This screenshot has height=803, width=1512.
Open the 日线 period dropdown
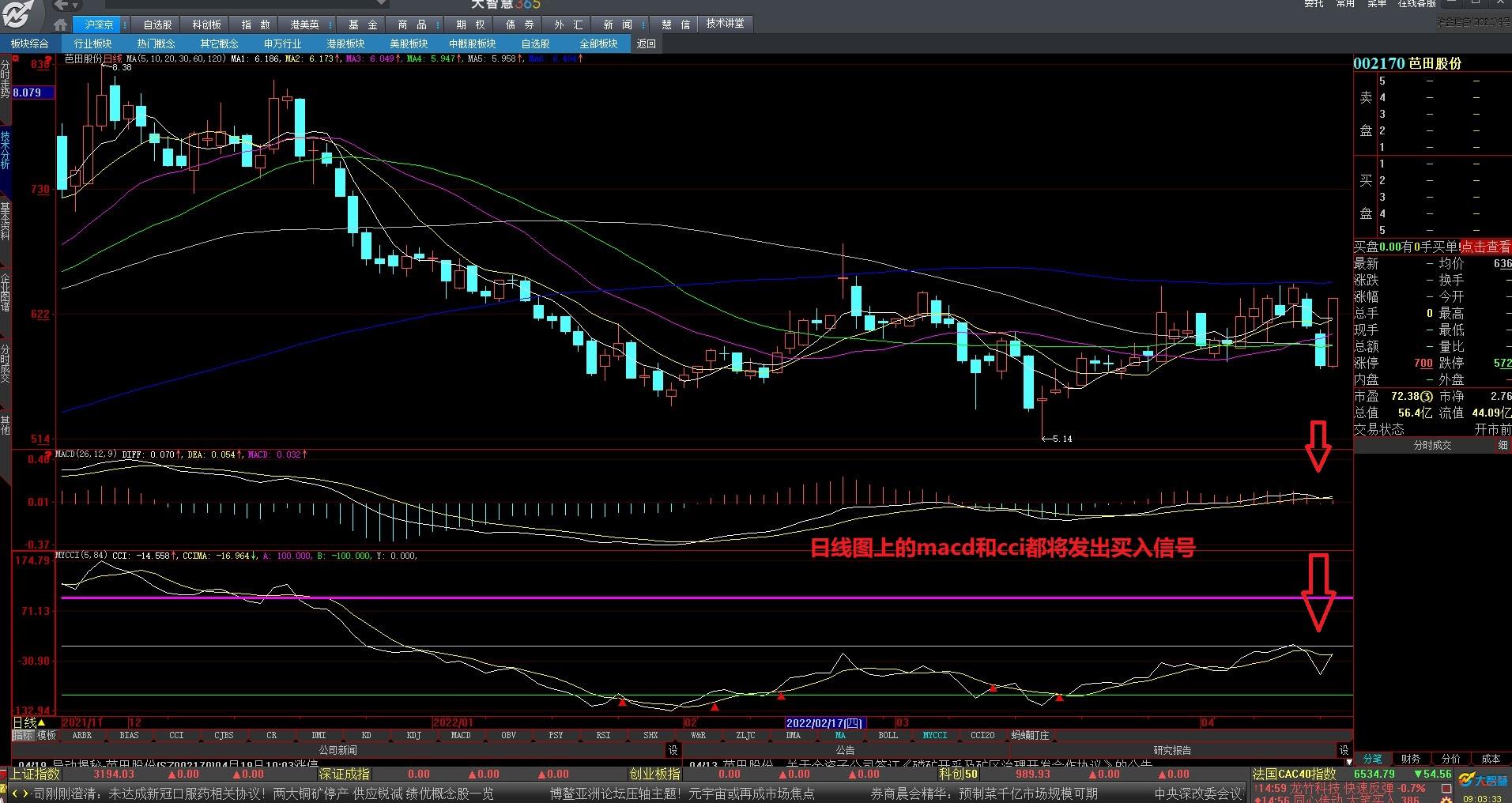coord(30,722)
